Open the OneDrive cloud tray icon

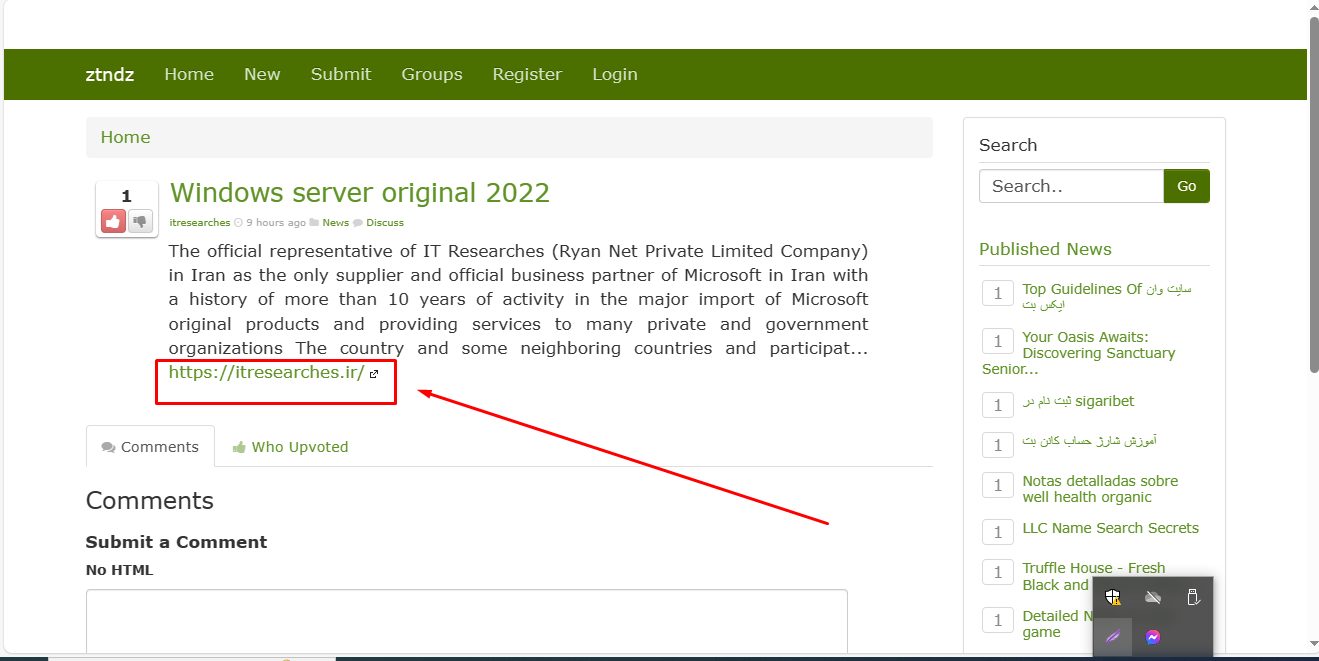(1153, 597)
